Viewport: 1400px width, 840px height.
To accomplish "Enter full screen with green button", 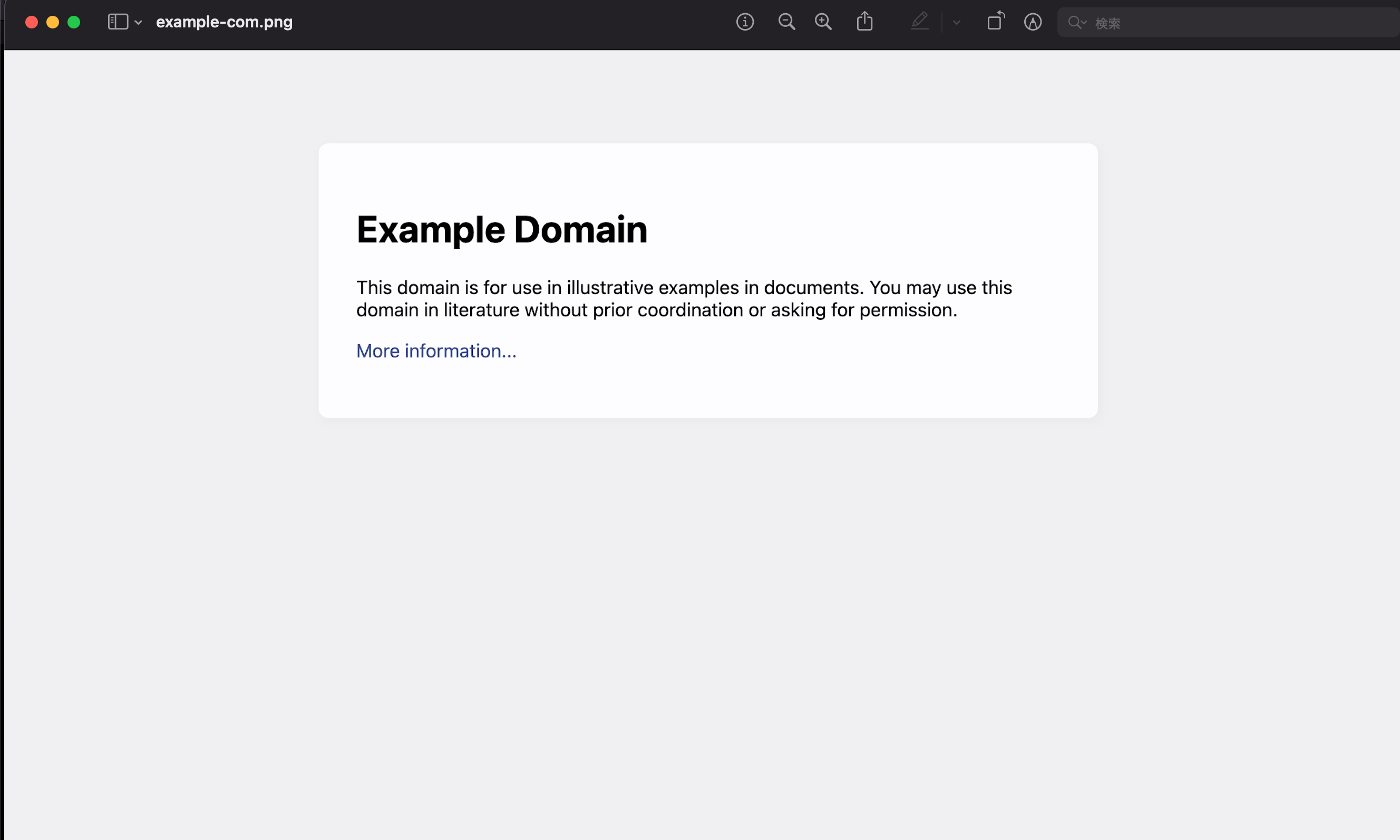I will pyautogui.click(x=74, y=22).
